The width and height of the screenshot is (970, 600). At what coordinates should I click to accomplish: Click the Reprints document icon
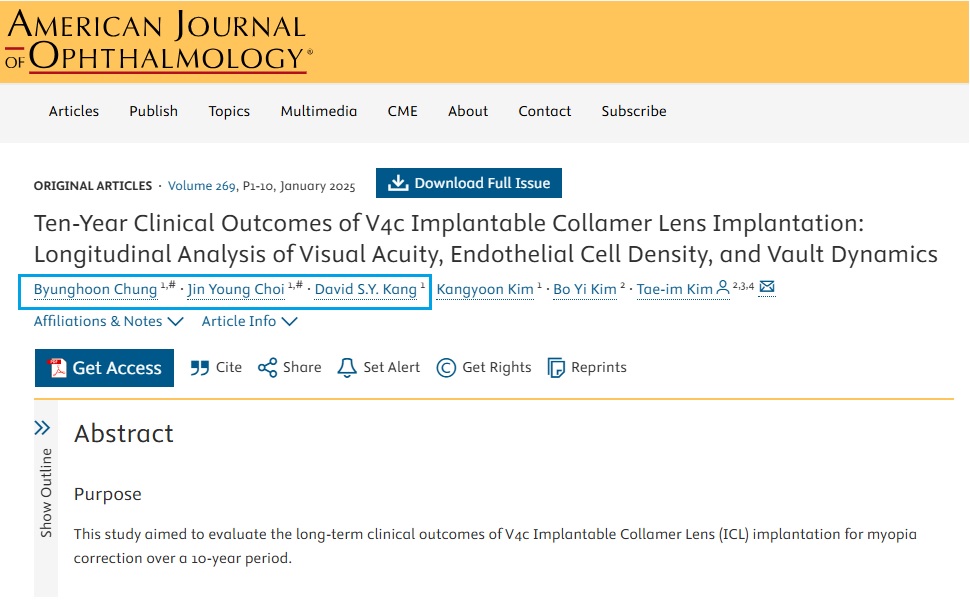(556, 368)
